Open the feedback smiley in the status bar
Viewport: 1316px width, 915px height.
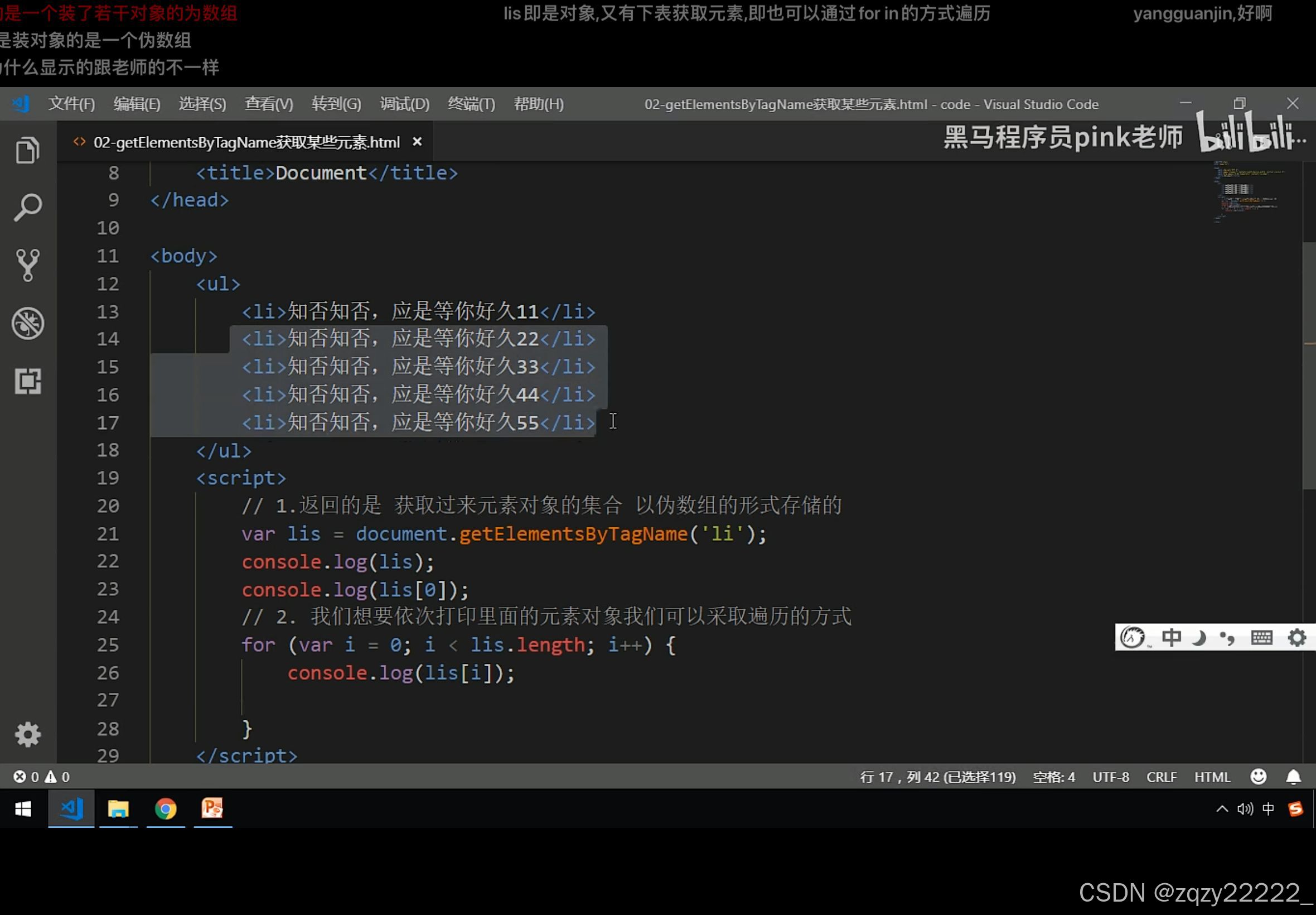(x=1258, y=776)
